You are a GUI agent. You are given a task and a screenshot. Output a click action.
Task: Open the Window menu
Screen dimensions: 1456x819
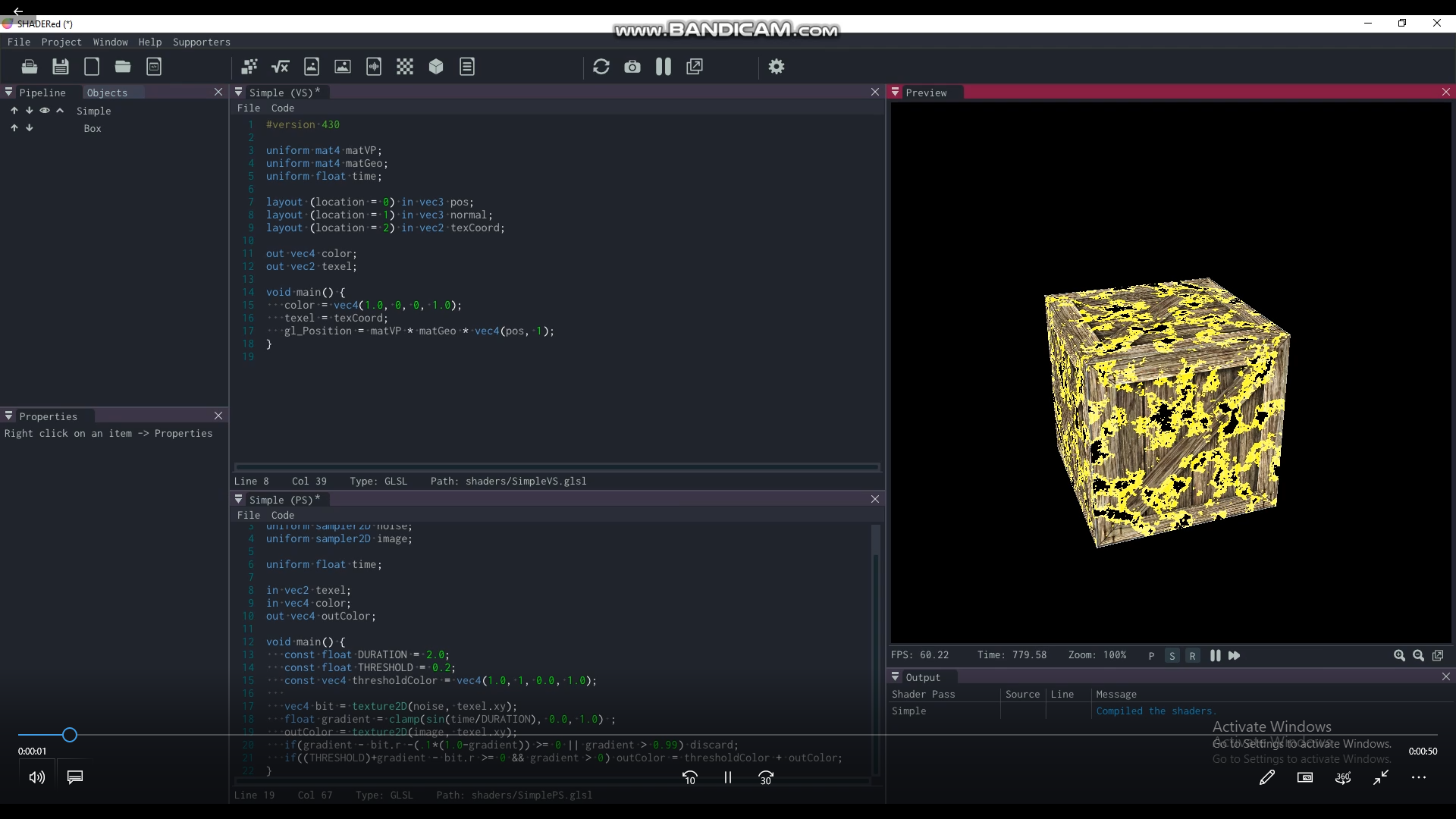click(x=111, y=42)
